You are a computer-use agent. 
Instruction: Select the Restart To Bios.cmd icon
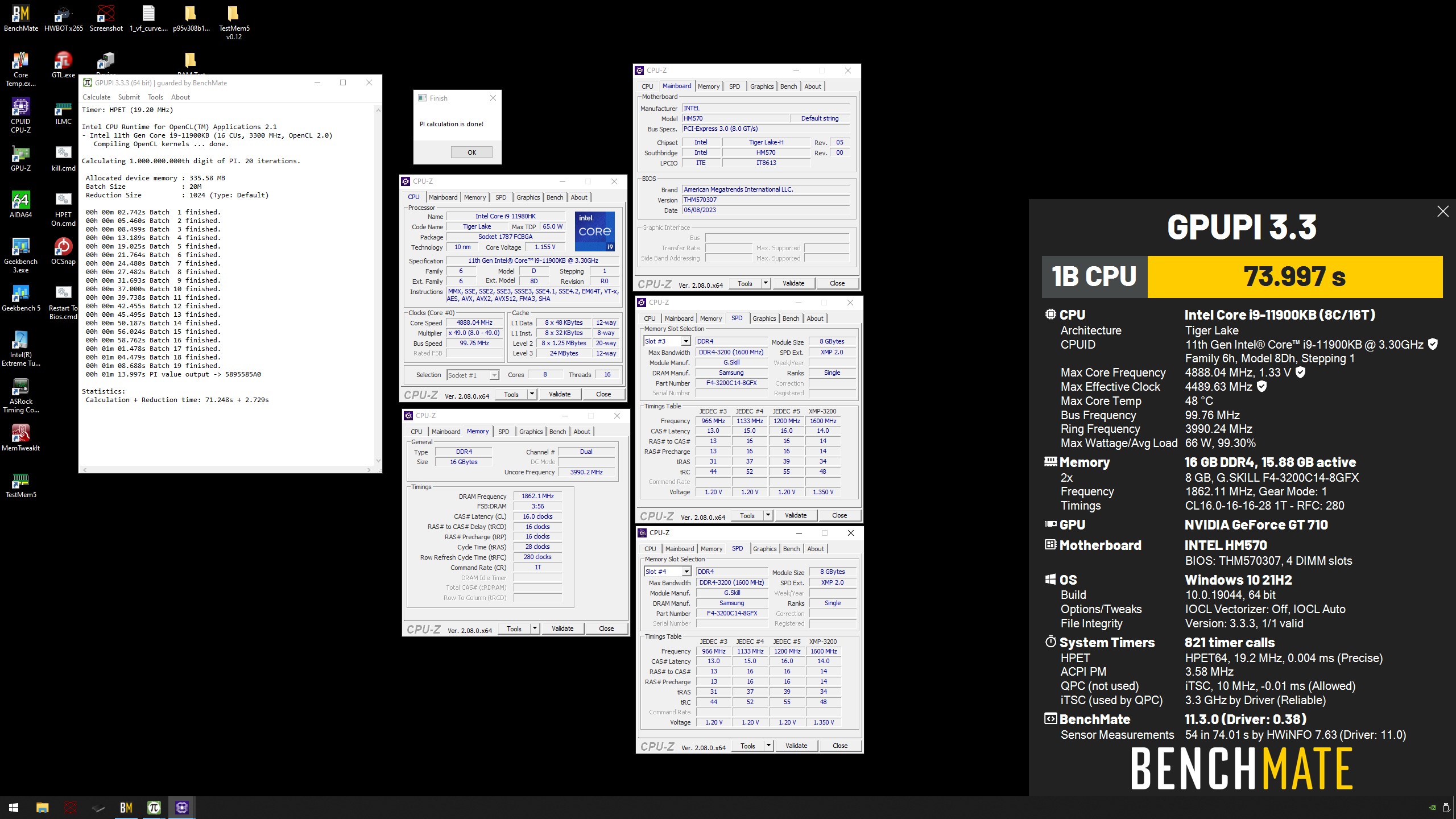64,303
